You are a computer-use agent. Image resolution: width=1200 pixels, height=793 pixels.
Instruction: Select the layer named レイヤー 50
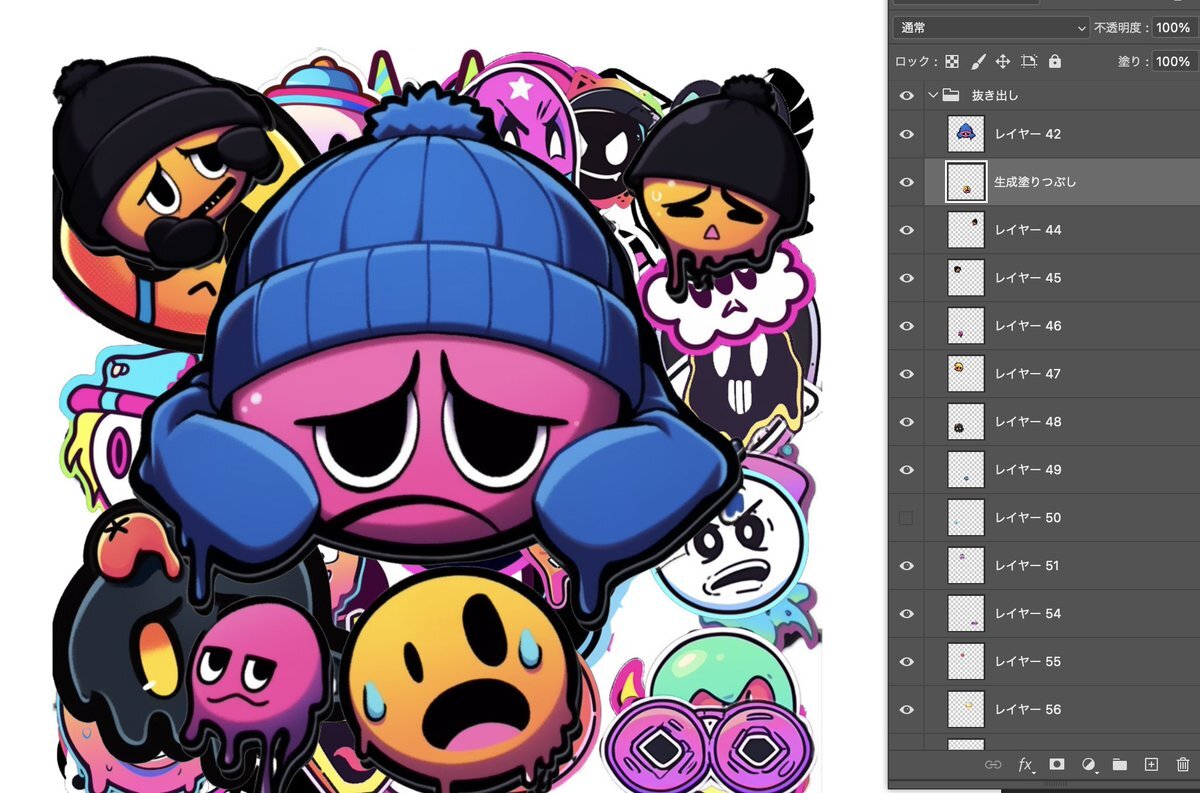point(1028,518)
